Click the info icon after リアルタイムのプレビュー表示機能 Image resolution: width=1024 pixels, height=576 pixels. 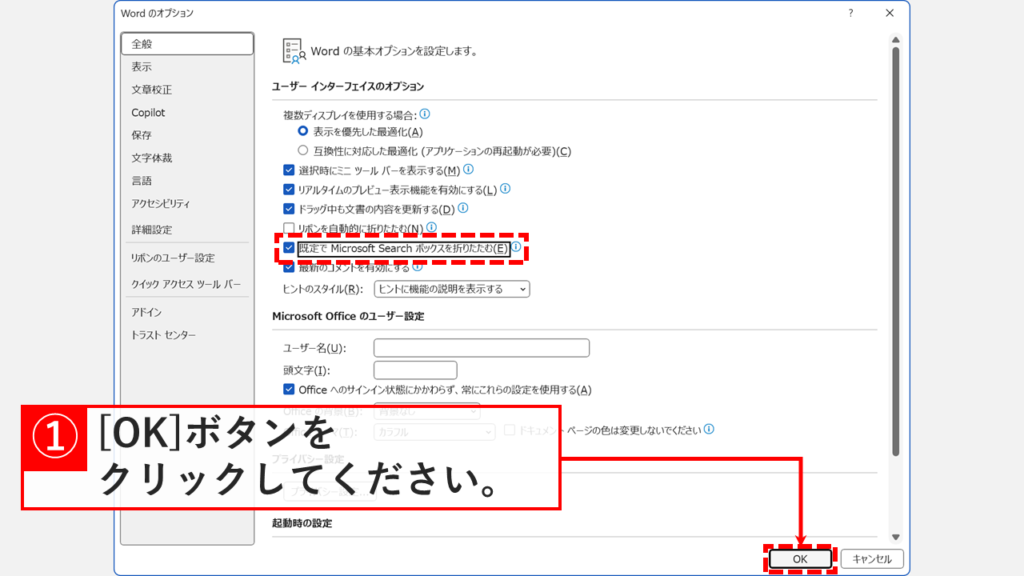[x=505, y=187]
